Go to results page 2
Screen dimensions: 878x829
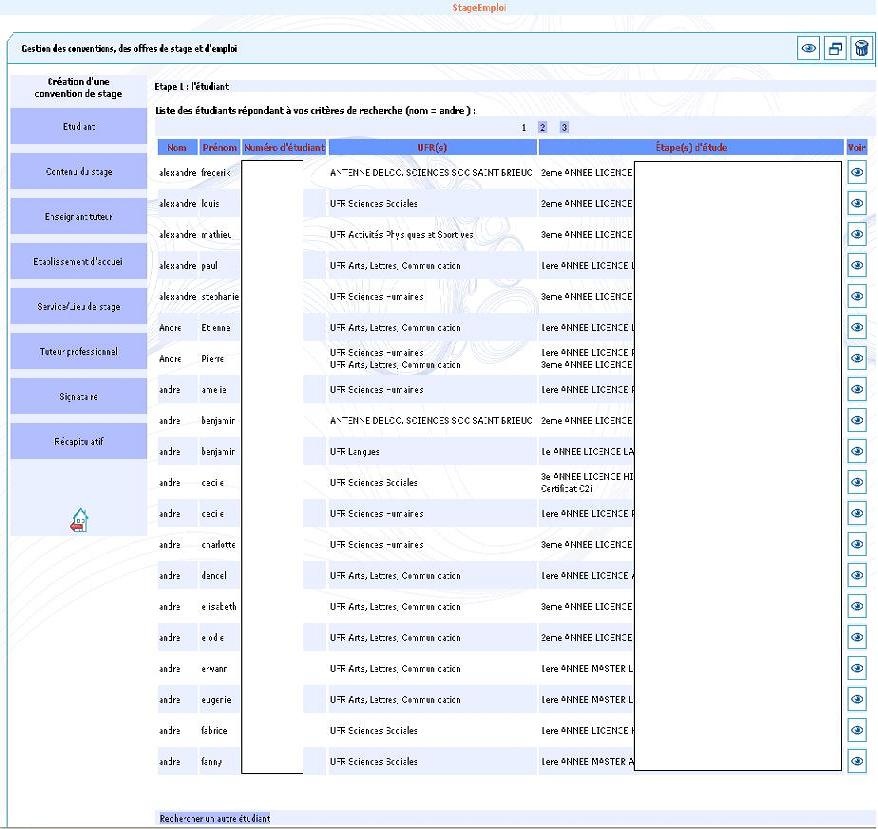coord(542,127)
